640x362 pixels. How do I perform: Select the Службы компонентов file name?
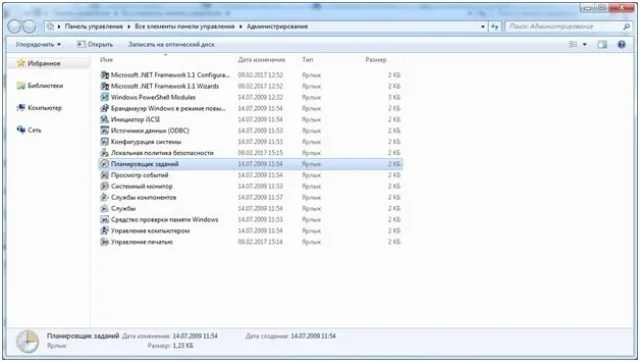click(144, 197)
